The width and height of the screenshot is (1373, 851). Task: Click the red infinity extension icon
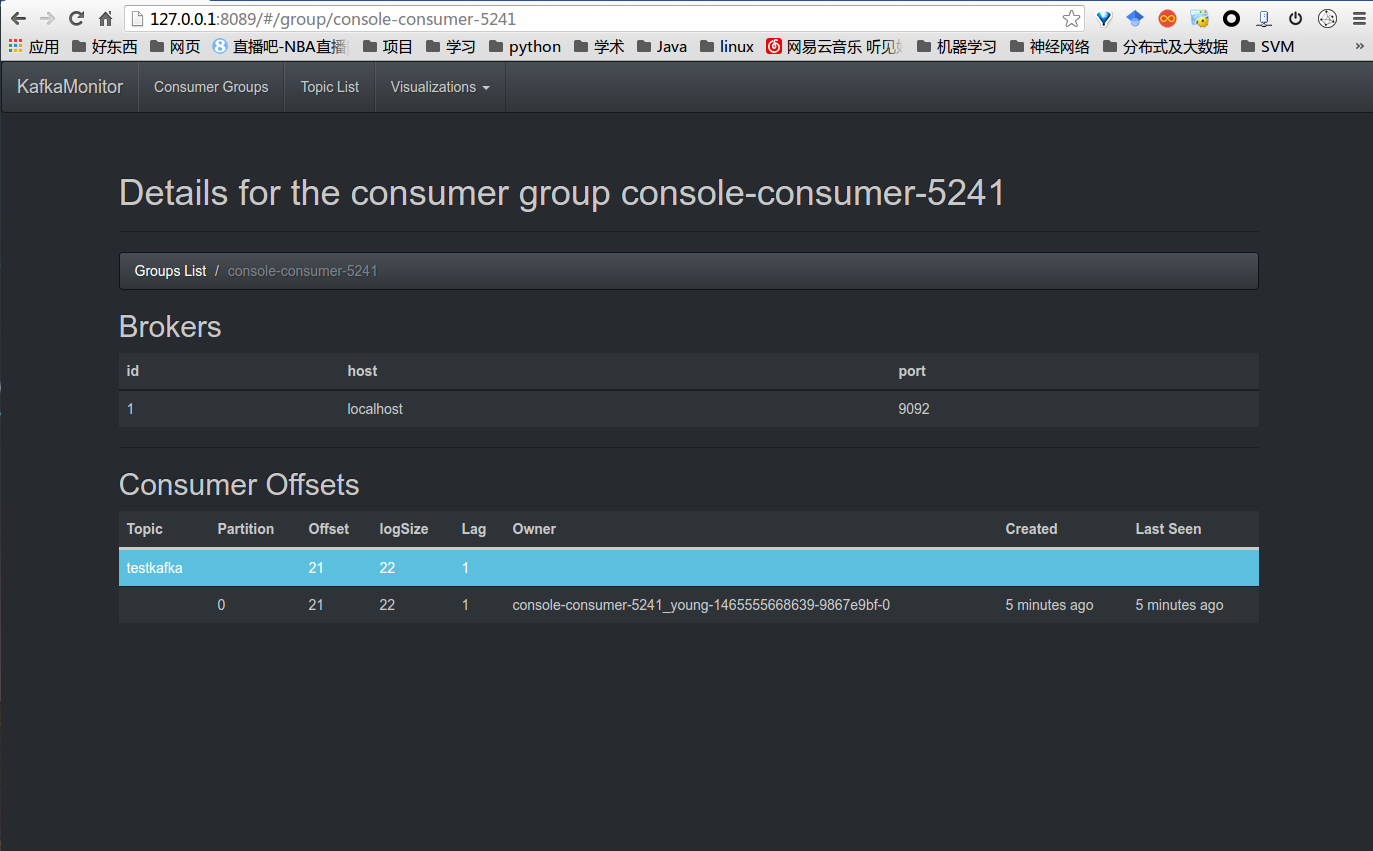point(1166,18)
